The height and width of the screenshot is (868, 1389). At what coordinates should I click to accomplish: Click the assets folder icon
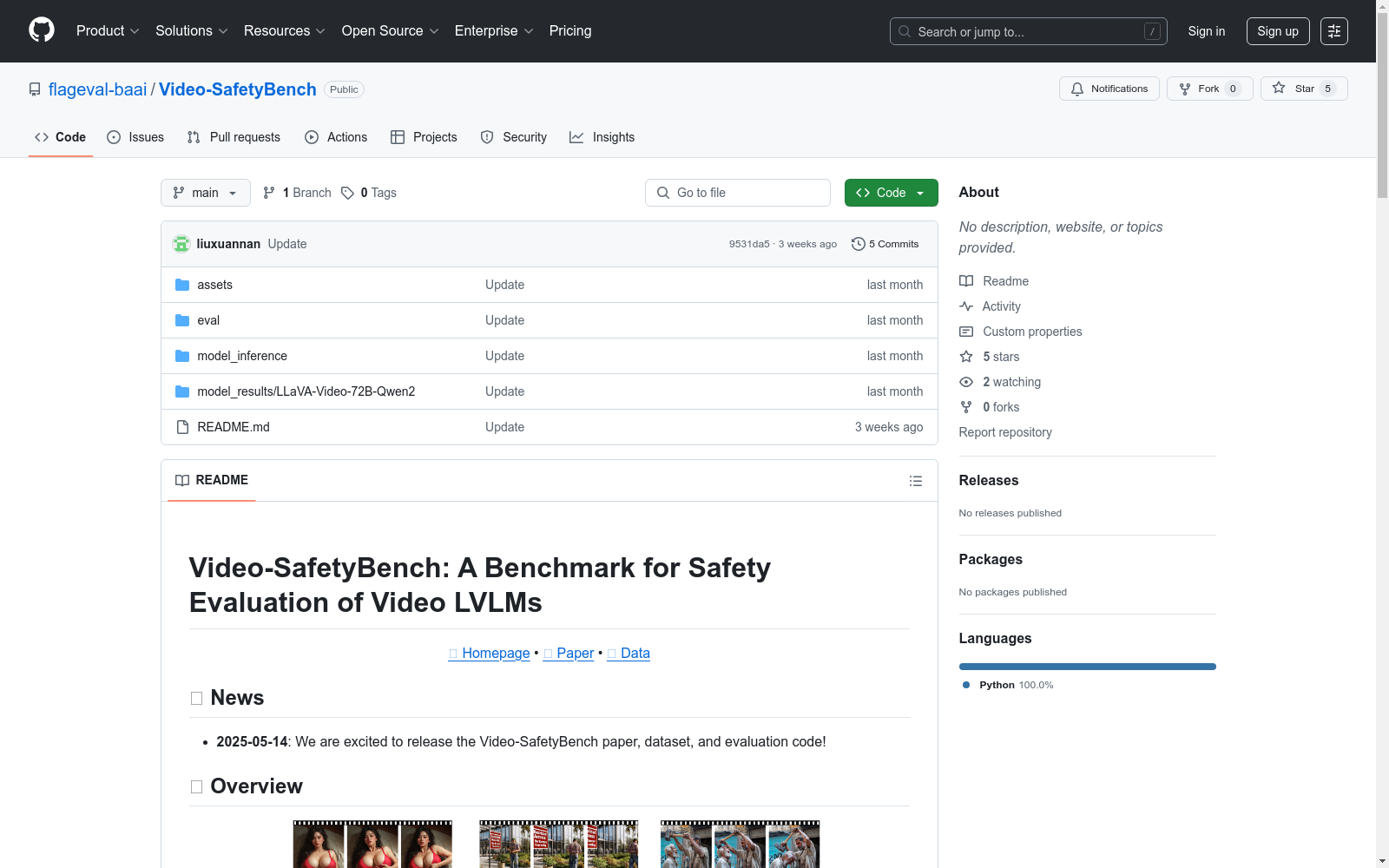(182, 285)
